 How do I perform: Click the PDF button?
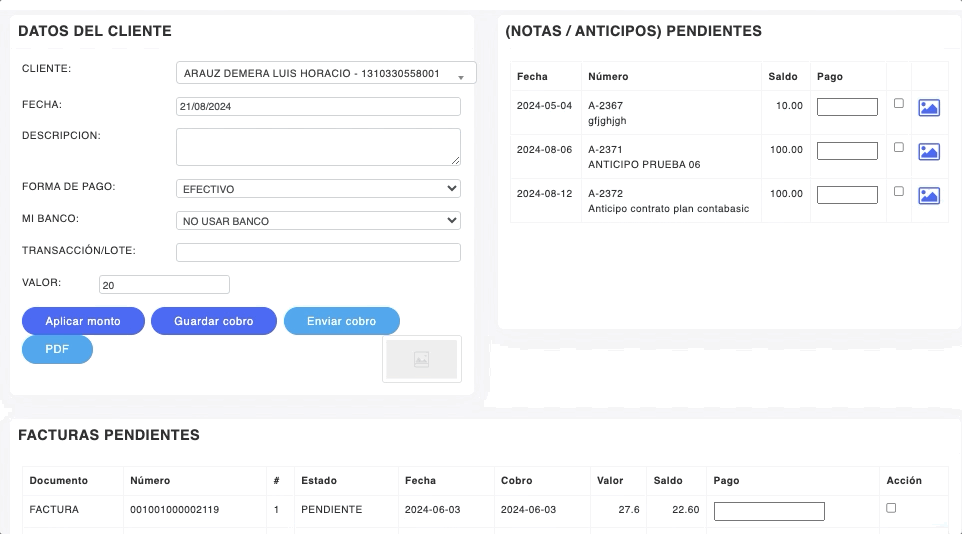[x=57, y=350]
